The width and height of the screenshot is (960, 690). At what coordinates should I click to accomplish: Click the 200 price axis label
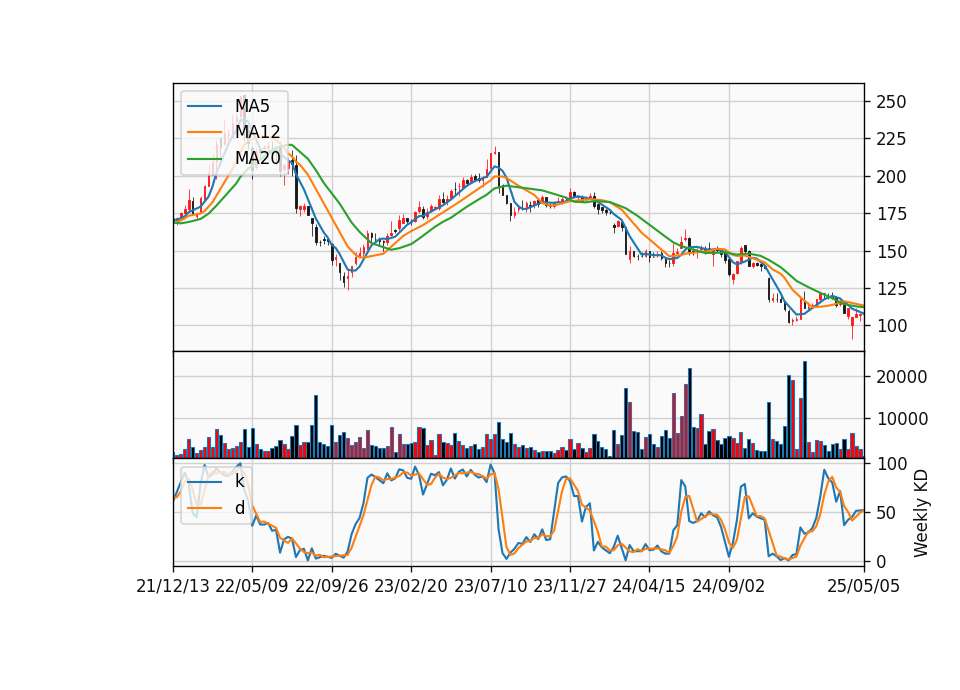point(891,176)
